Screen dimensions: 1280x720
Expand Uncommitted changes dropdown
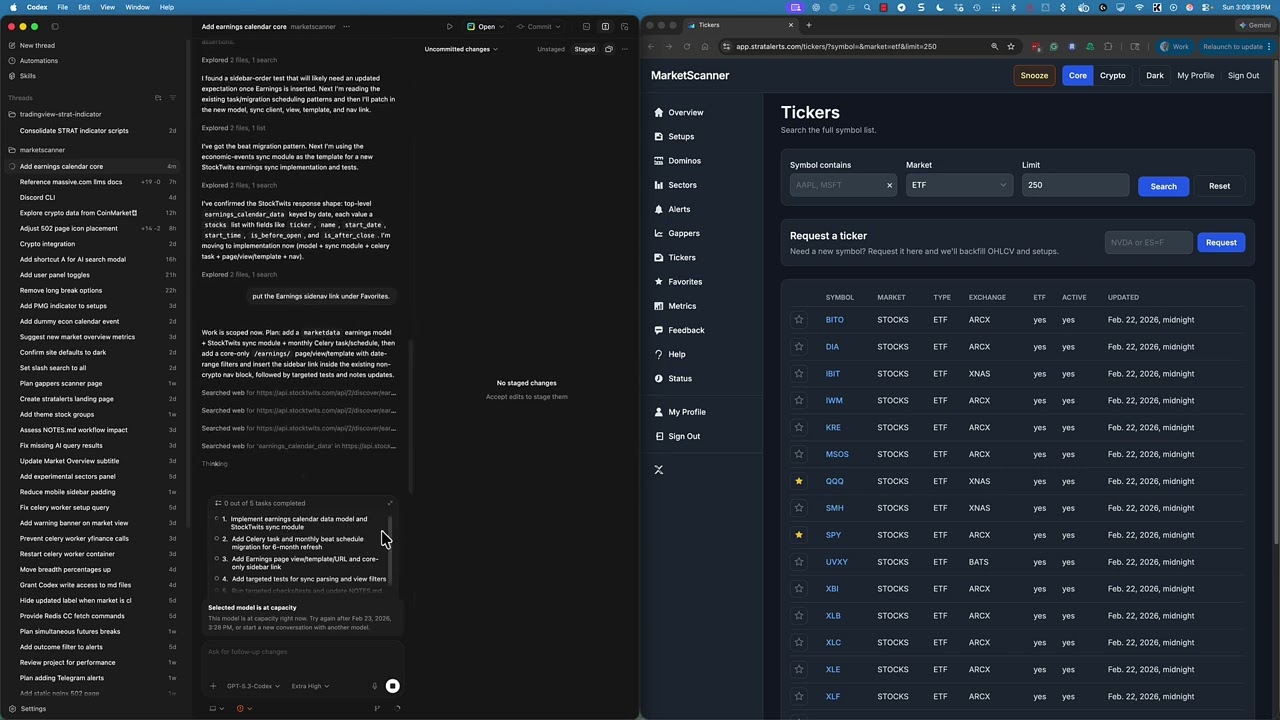click(461, 49)
